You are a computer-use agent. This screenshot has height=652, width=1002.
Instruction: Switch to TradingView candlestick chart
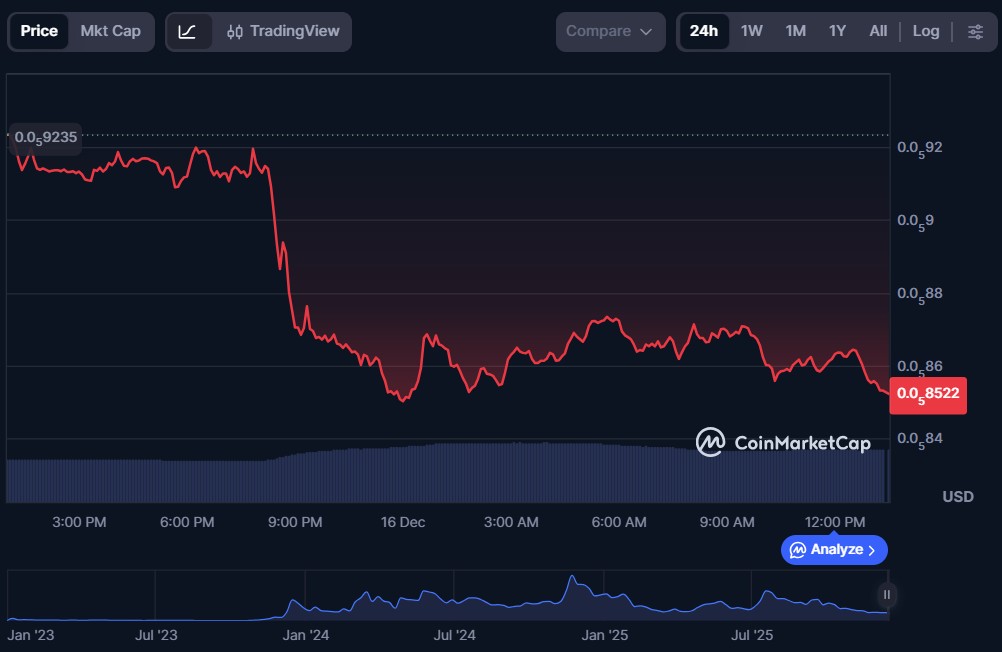[x=283, y=31]
